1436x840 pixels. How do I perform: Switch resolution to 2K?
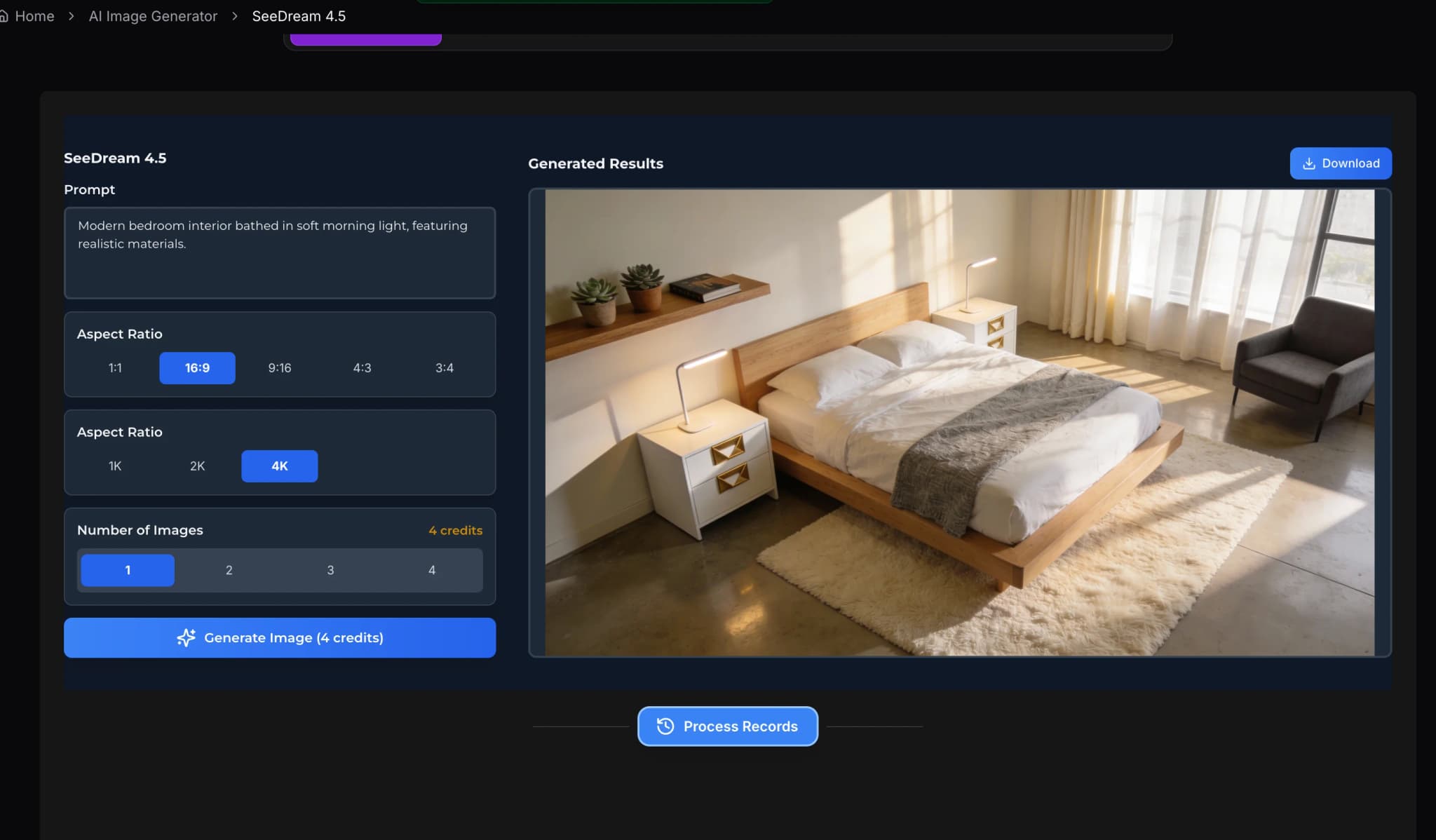tap(197, 466)
